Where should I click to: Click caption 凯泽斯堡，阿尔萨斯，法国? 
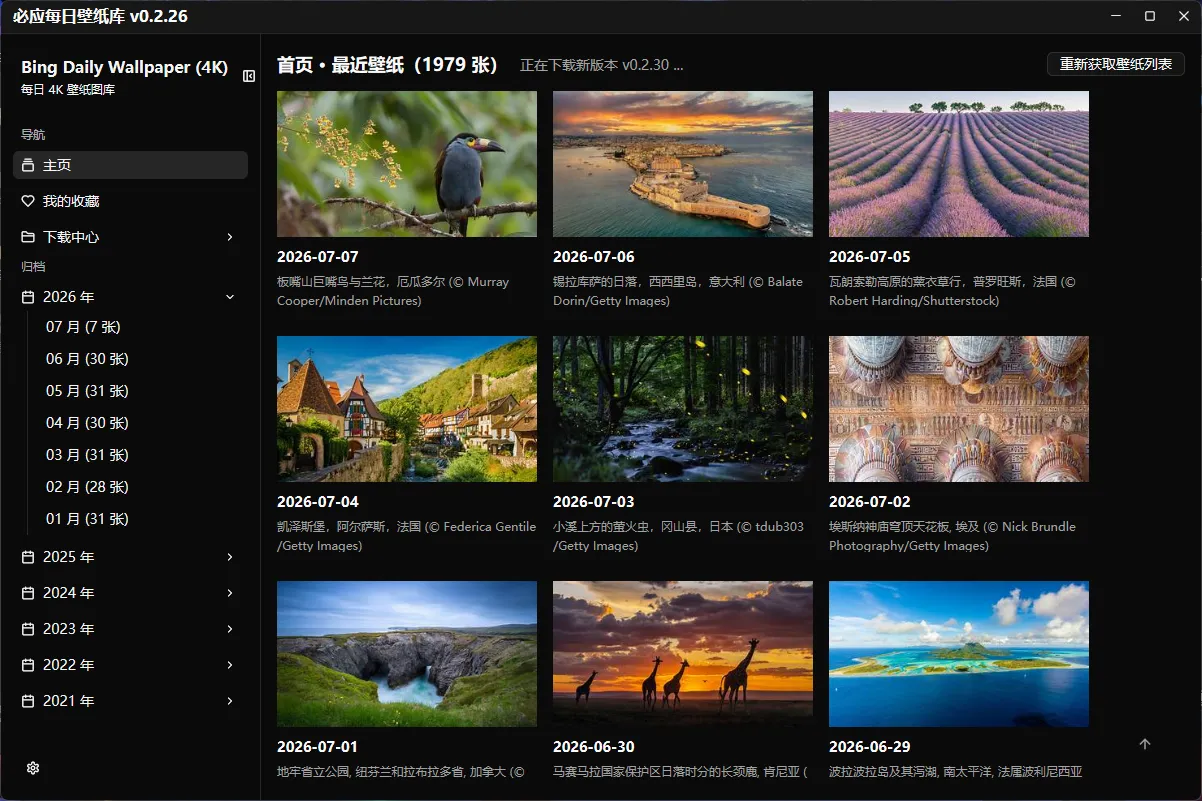click(x=349, y=527)
